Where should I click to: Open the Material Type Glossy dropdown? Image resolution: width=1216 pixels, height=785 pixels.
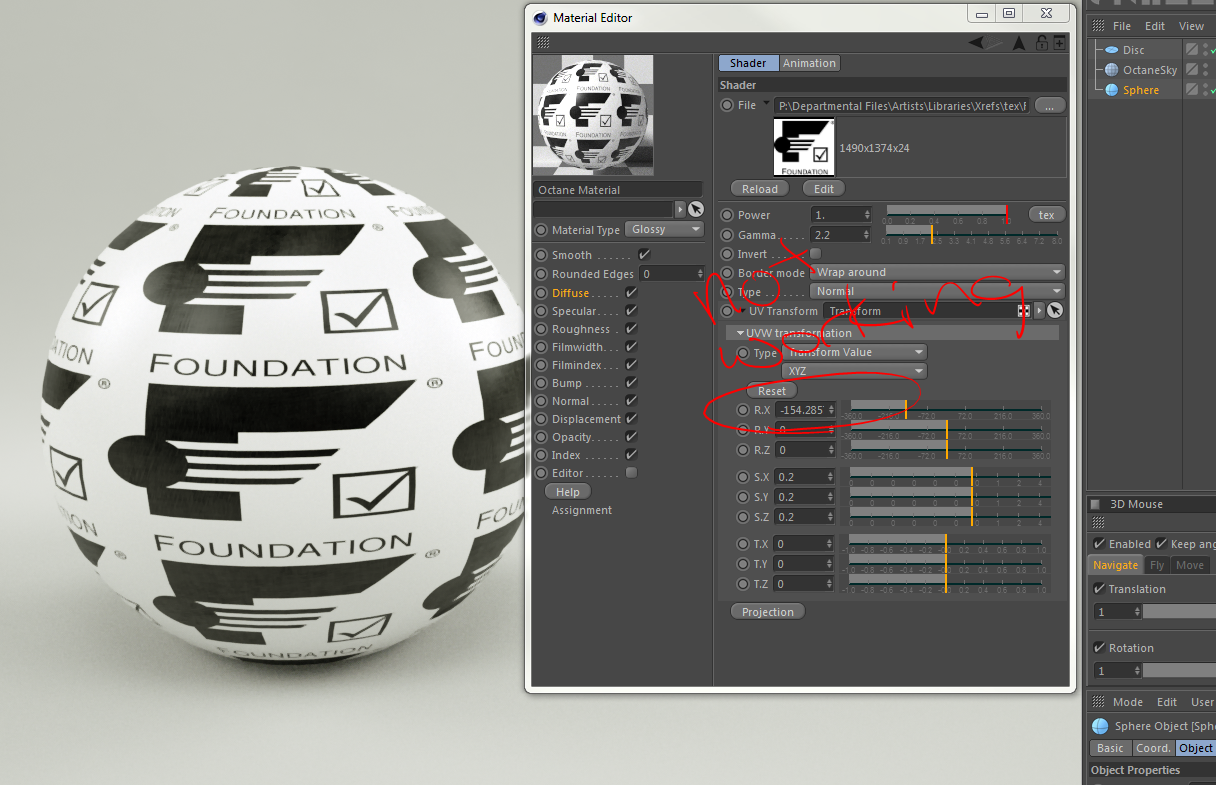(665, 230)
